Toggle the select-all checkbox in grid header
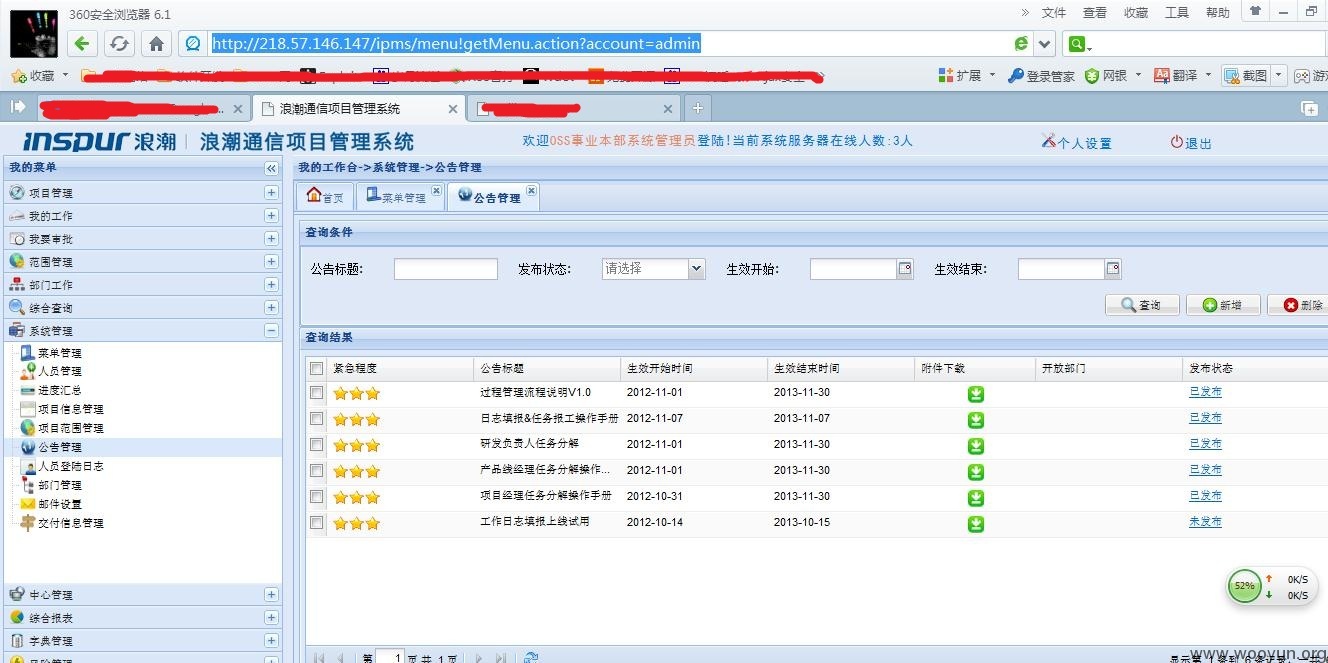1328x663 pixels. pyautogui.click(x=317, y=368)
